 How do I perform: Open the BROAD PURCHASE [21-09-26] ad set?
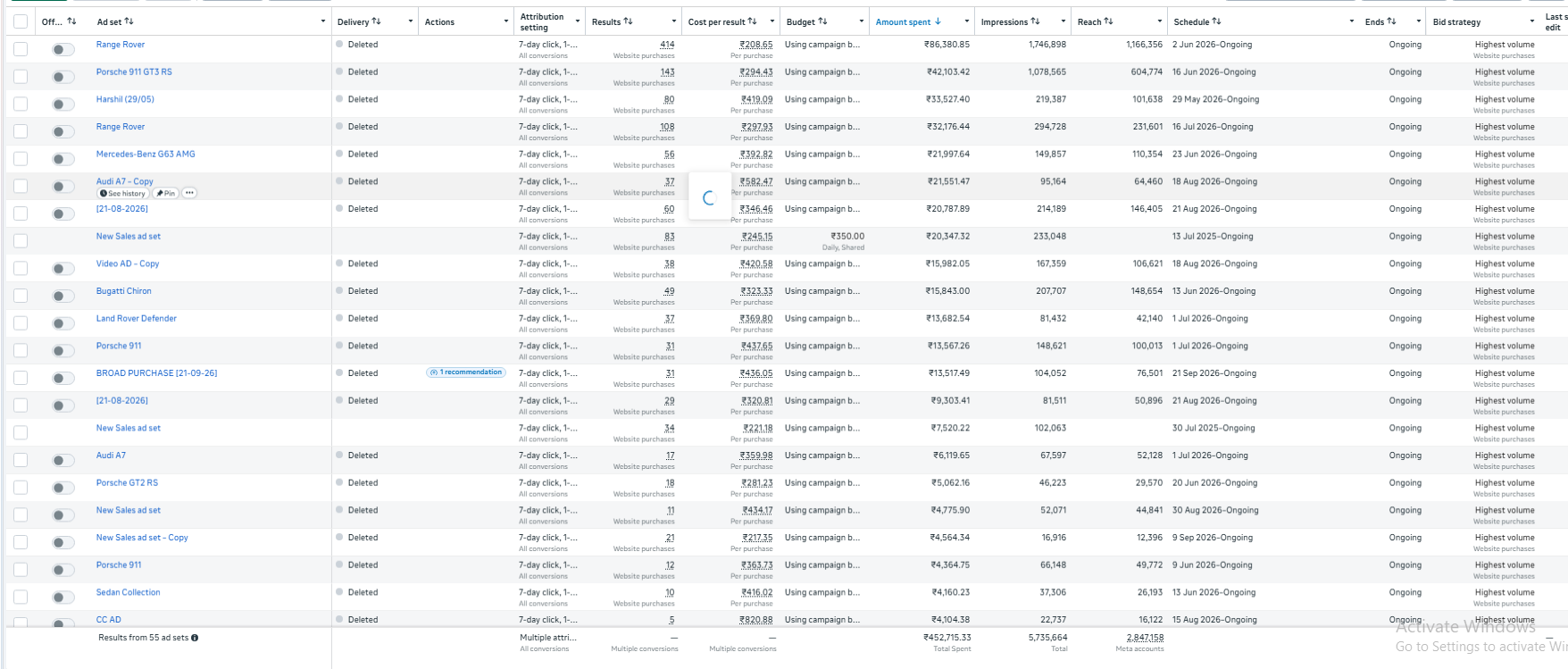[x=157, y=373]
